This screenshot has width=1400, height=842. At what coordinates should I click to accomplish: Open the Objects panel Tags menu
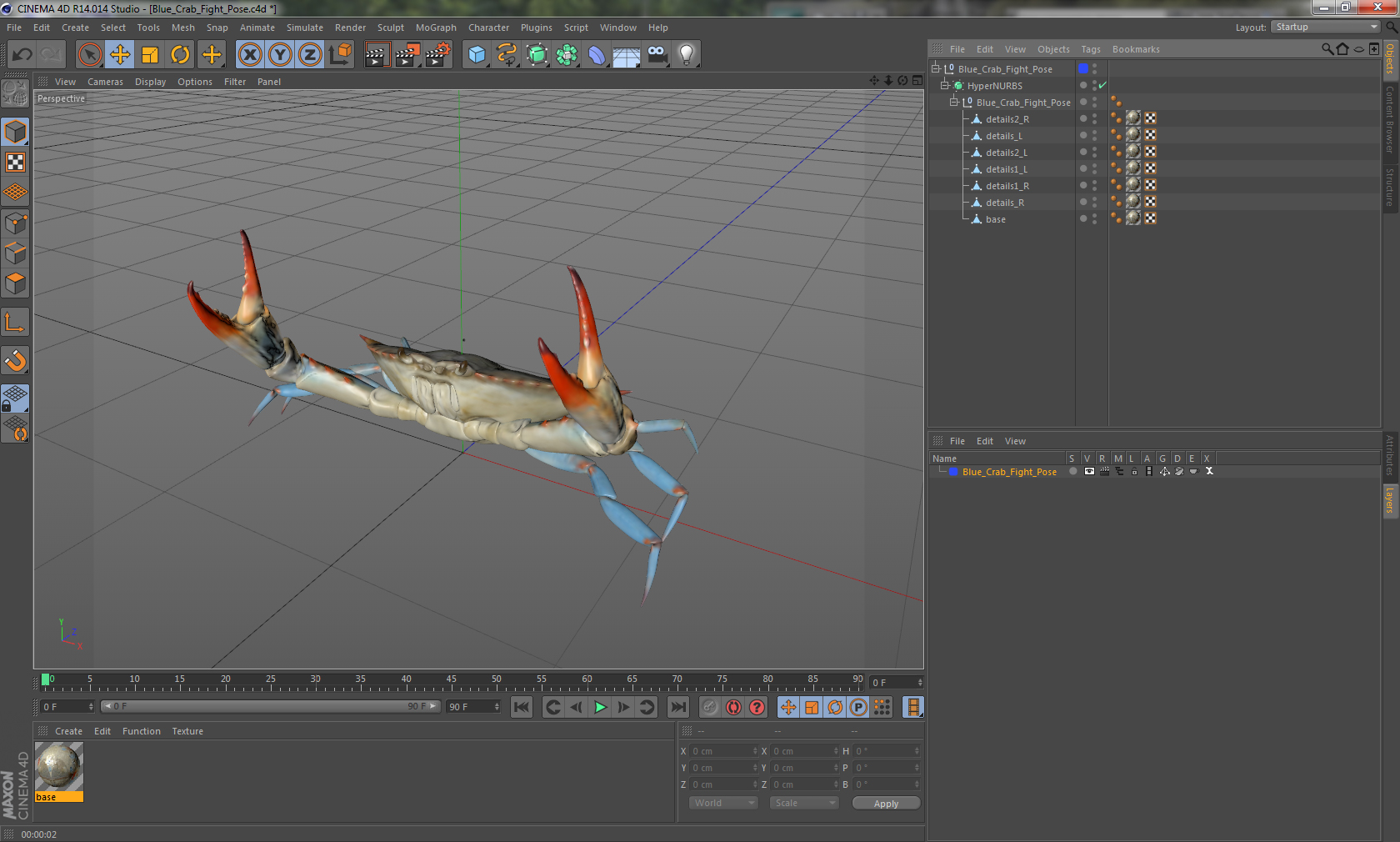[1091, 49]
